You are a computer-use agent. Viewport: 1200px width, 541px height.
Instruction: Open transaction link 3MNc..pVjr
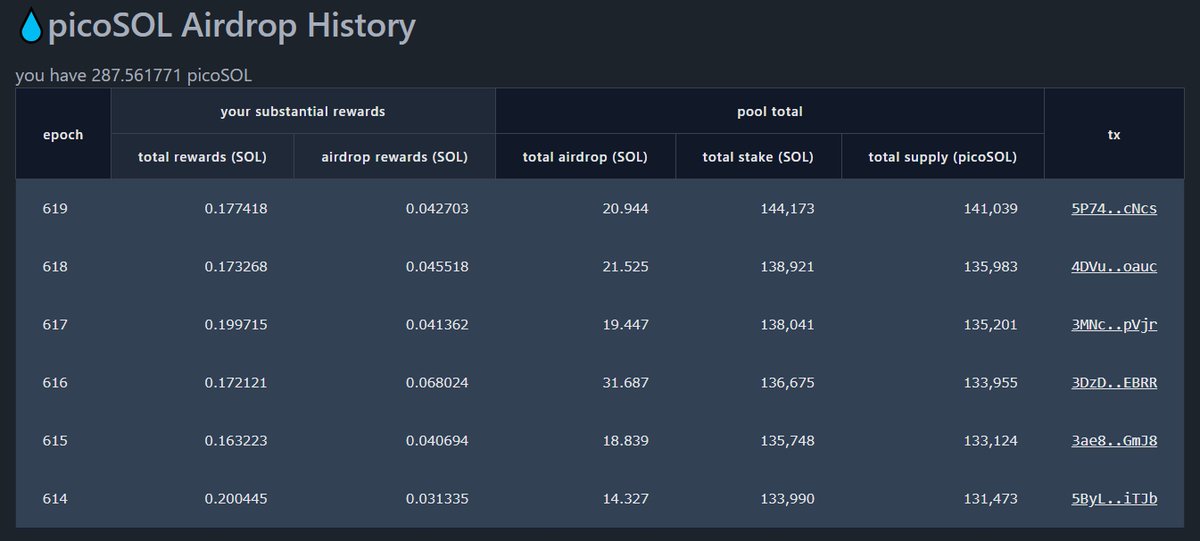(1114, 325)
